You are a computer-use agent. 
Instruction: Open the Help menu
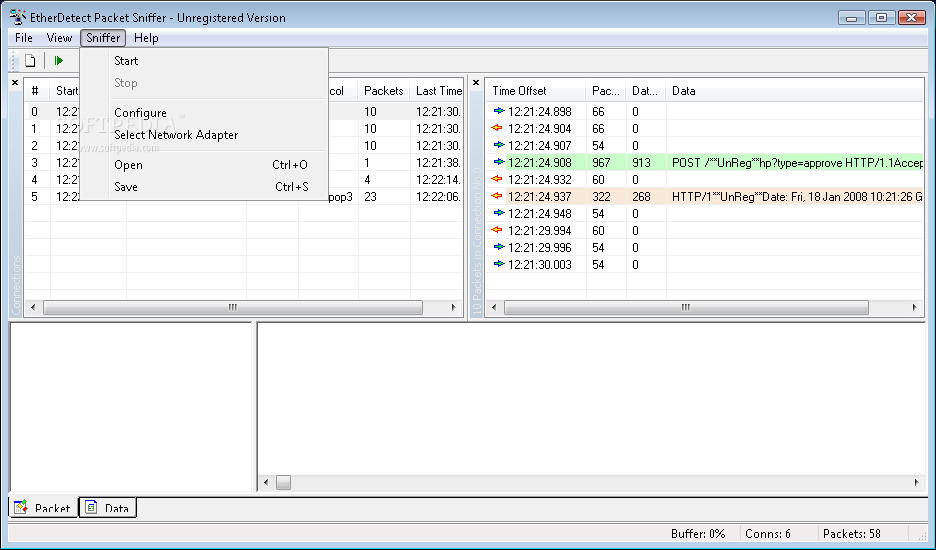pos(146,38)
